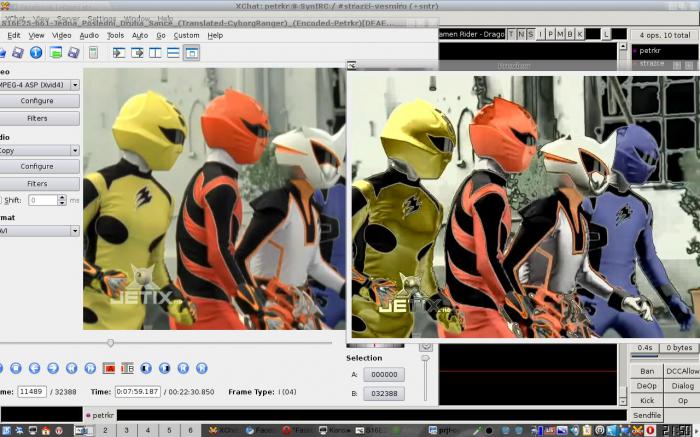
Task: Select the side-by-side preview icon
Action: click(155, 53)
